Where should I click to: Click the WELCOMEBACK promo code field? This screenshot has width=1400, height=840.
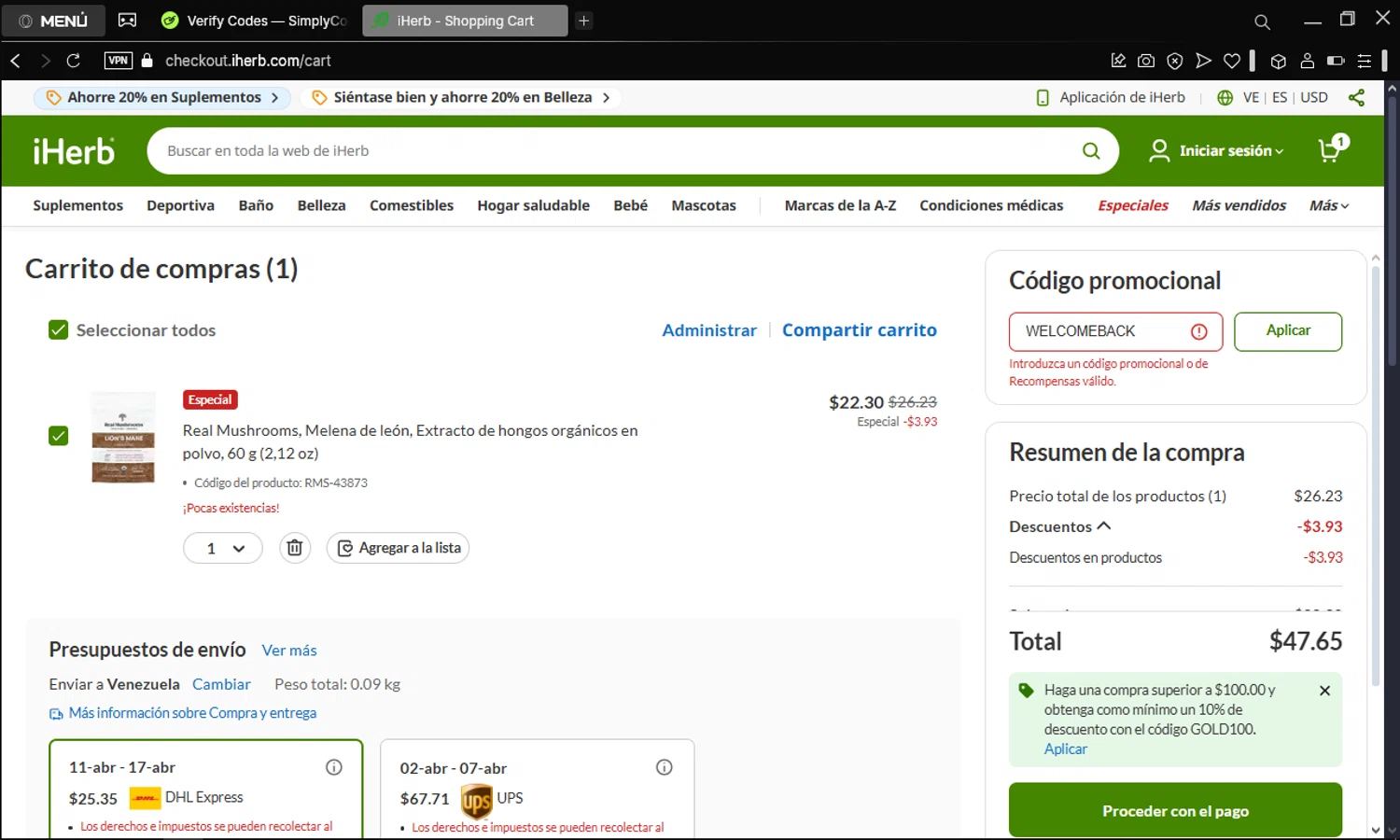tap(1115, 331)
